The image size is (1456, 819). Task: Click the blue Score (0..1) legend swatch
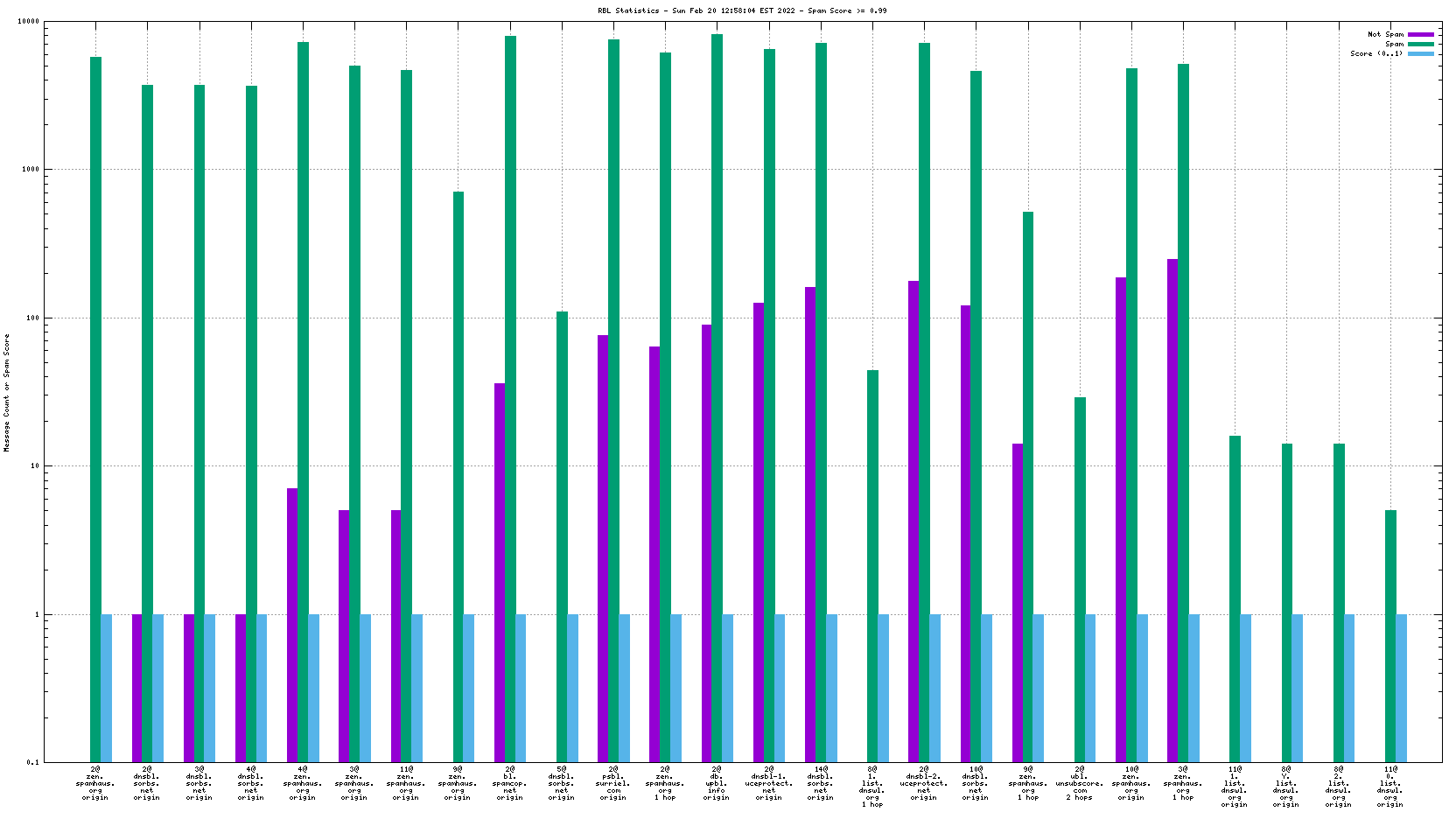[x=1420, y=54]
